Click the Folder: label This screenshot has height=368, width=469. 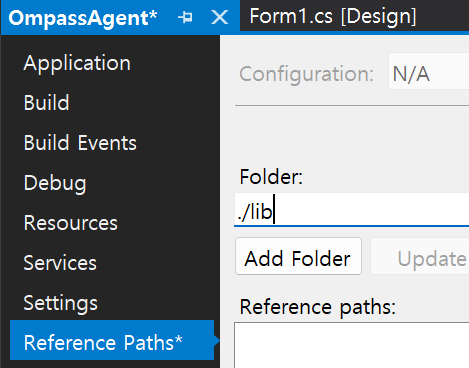[x=271, y=177]
